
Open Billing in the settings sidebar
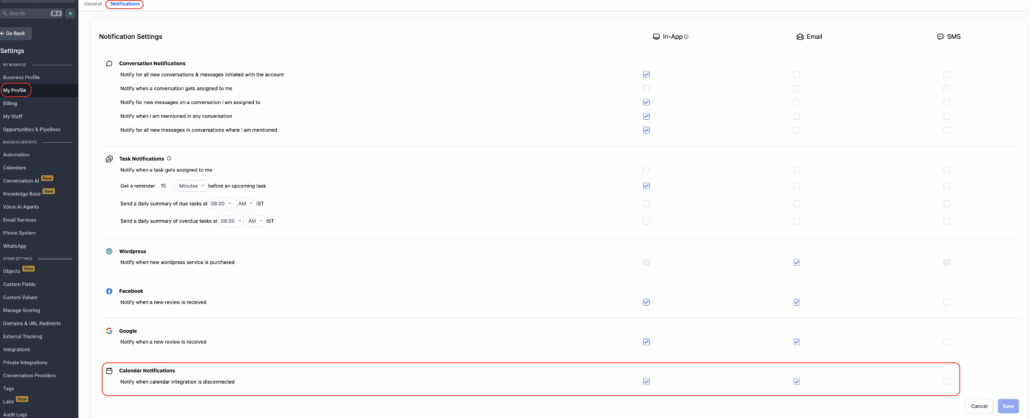coord(10,103)
